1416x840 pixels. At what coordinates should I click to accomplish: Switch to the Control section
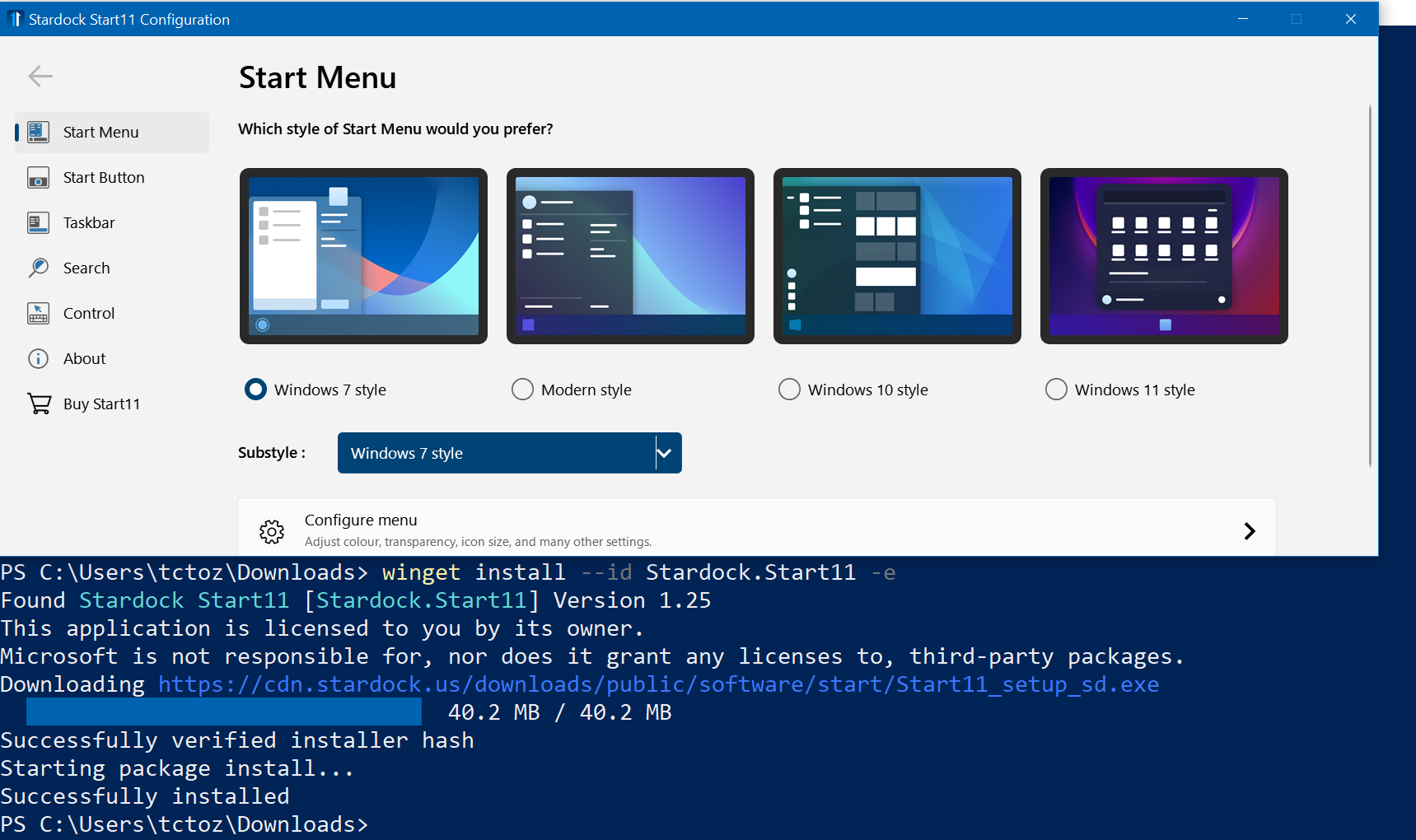pyautogui.click(x=112, y=313)
